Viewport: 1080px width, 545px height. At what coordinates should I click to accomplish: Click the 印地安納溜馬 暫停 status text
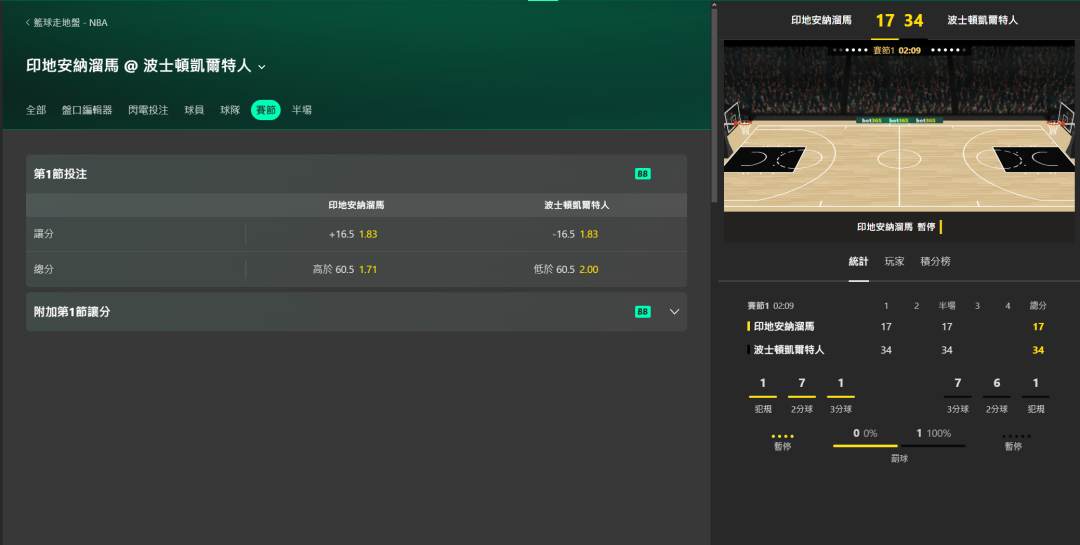click(895, 227)
